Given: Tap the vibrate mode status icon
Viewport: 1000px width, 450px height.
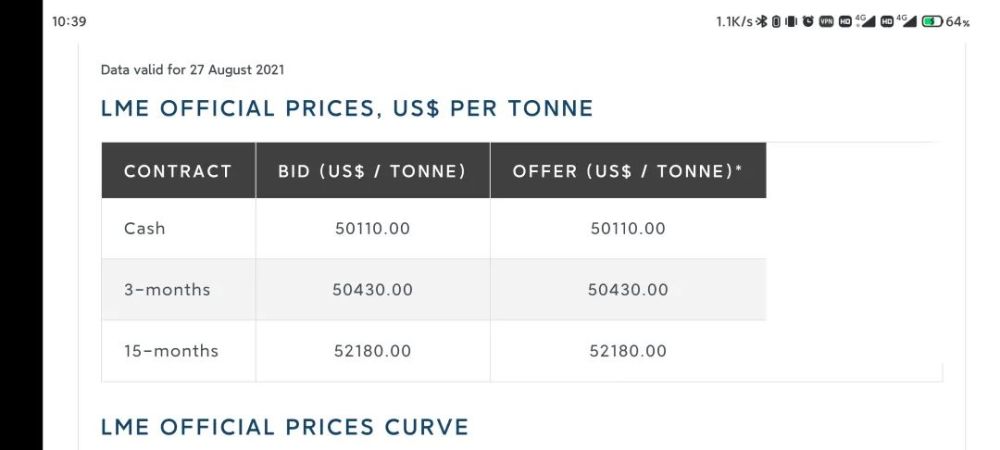Looking at the screenshot, I should click(x=791, y=22).
